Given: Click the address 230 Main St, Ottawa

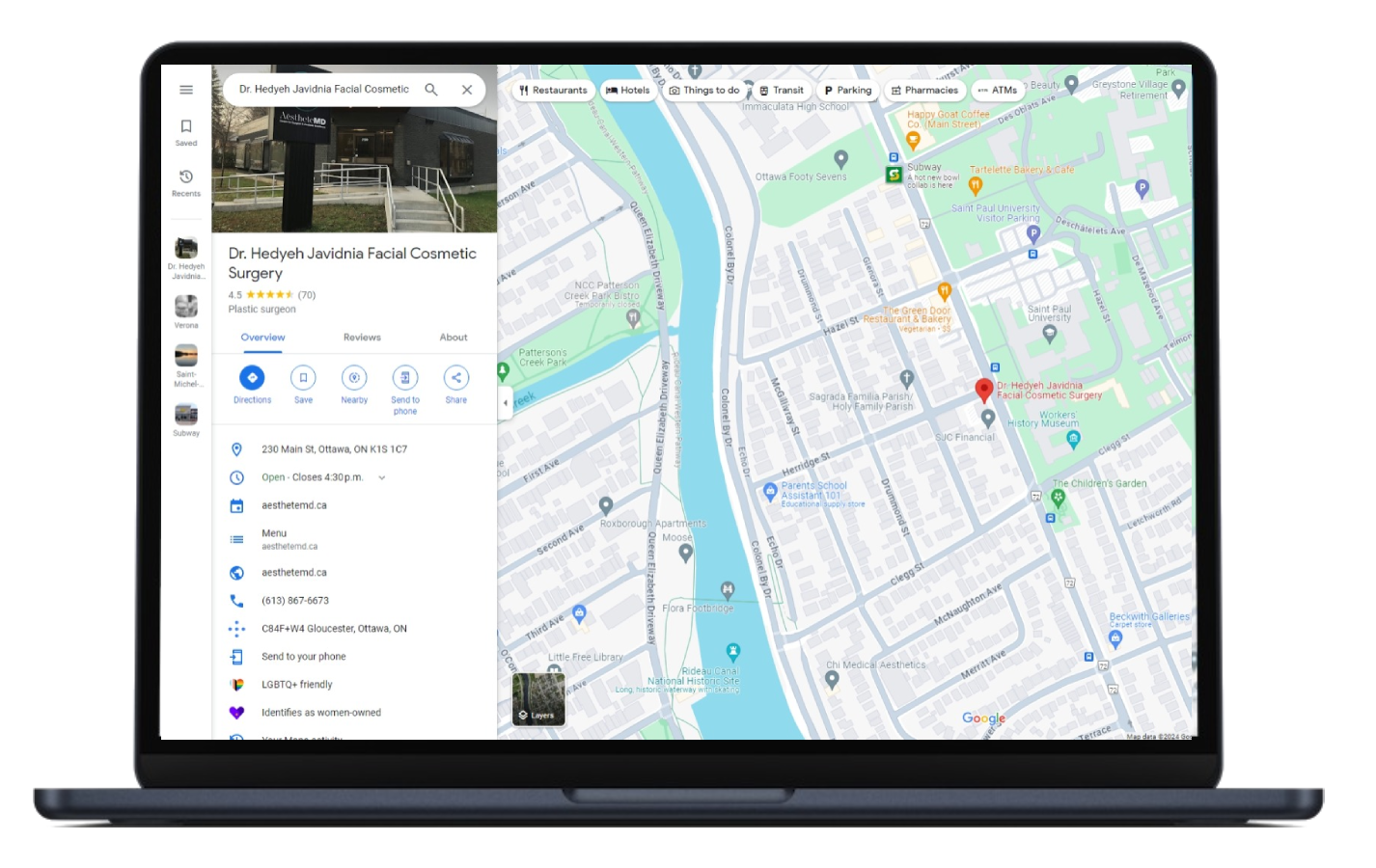Looking at the screenshot, I should click(334, 449).
